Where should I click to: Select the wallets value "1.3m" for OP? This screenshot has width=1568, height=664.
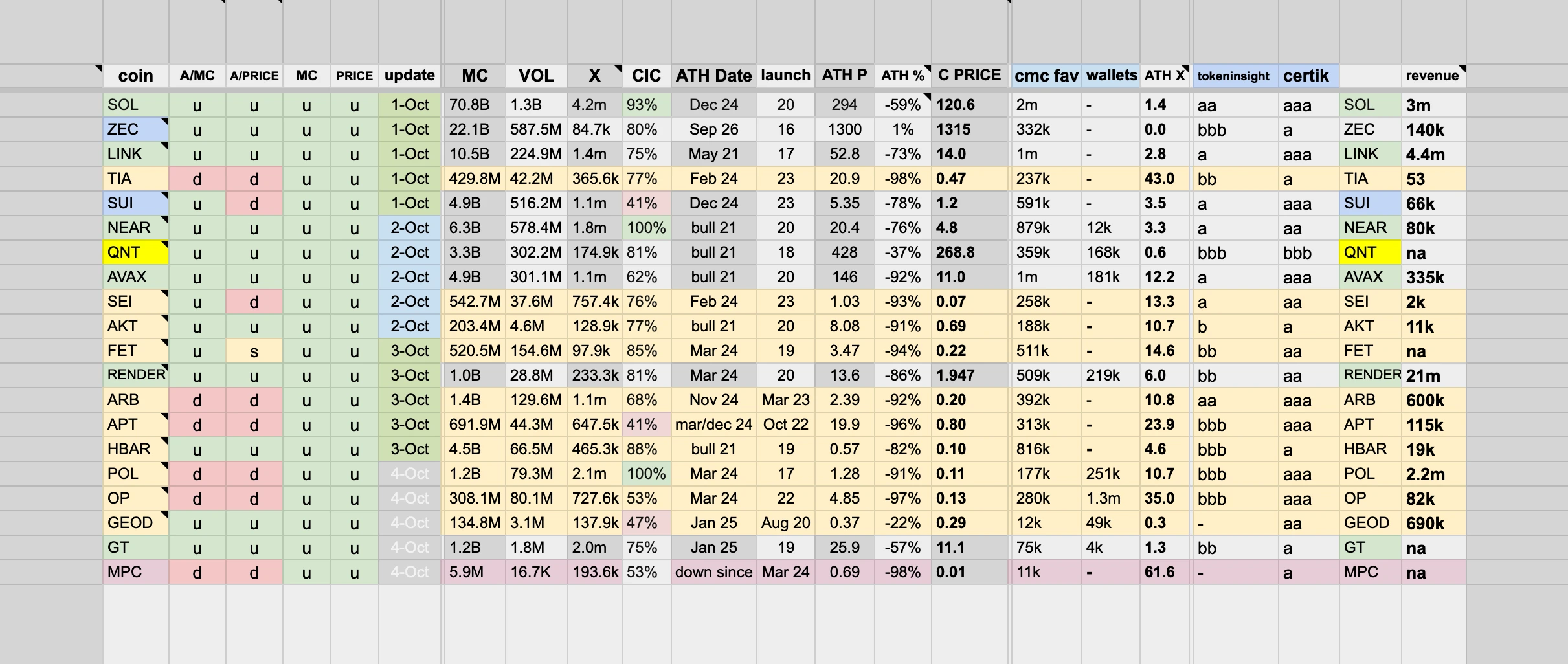1111,498
